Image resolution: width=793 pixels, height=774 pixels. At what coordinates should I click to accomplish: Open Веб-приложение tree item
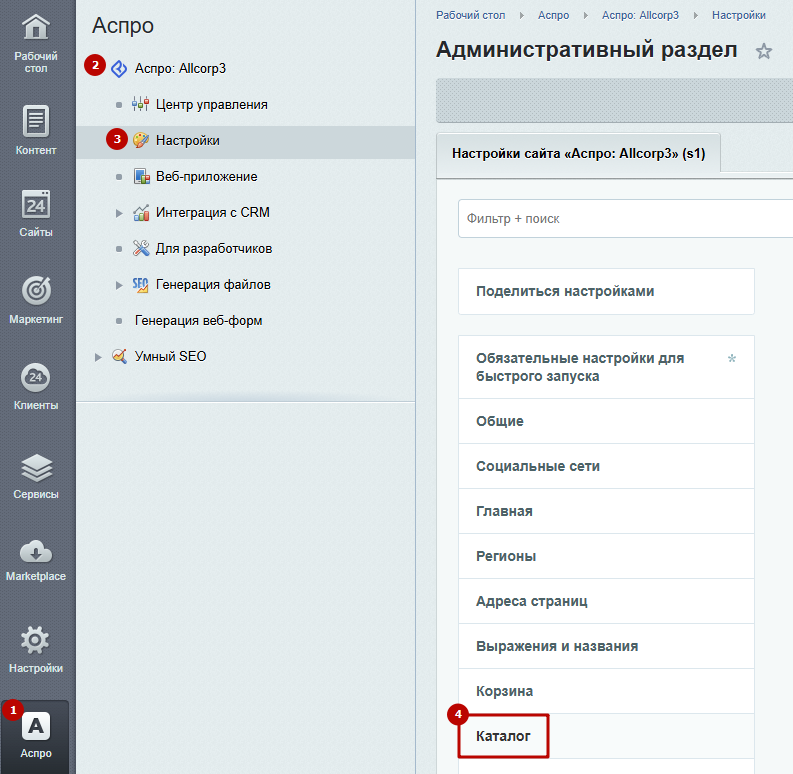(x=206, y=176)
